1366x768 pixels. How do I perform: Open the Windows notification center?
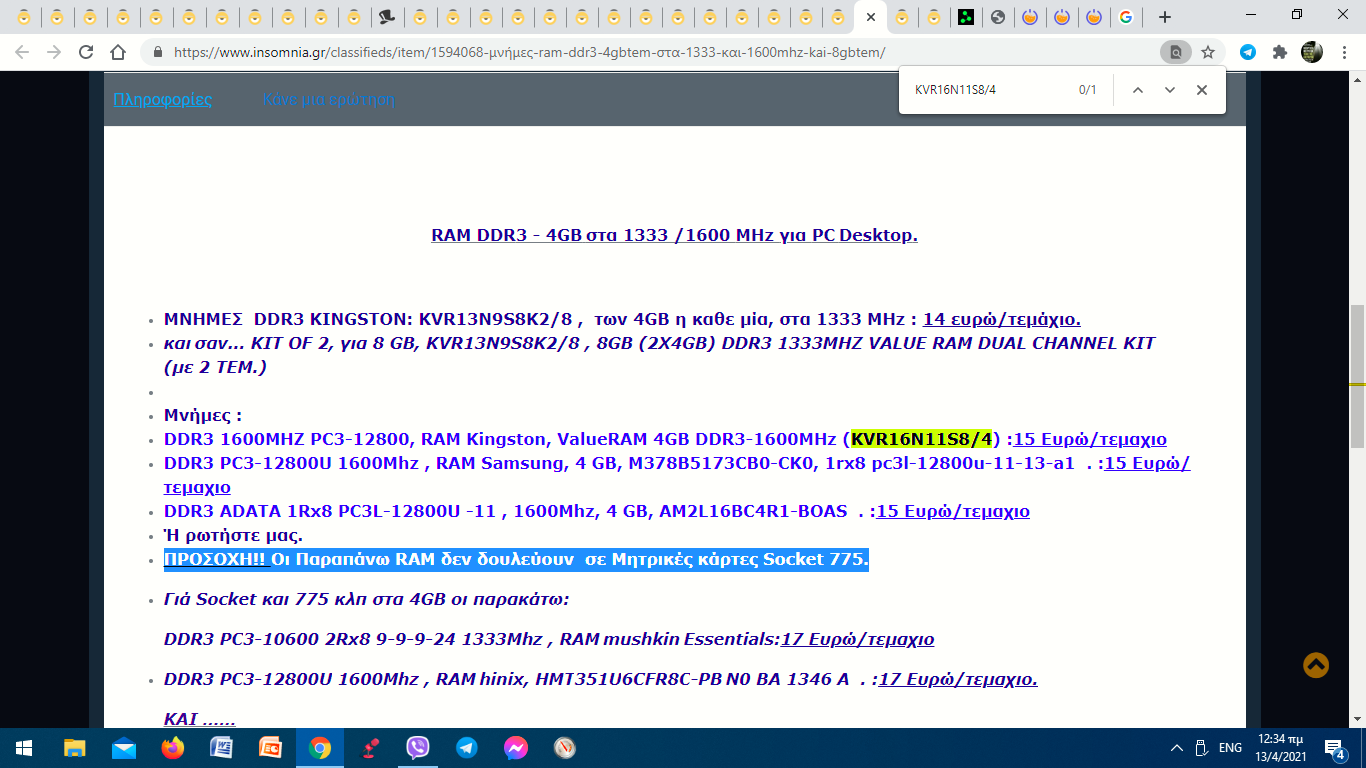pyautogui.click(x=1335, y=748)
